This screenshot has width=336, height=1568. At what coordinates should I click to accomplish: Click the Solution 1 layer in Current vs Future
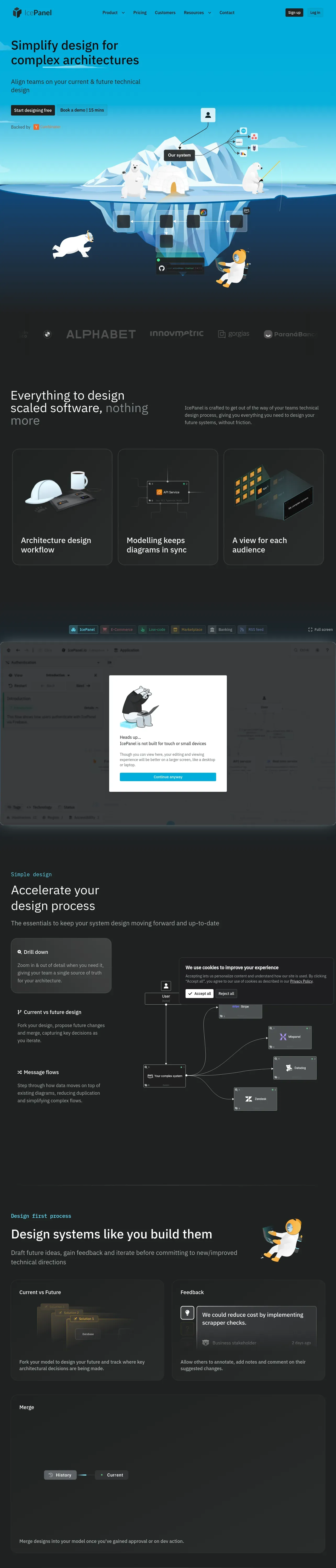[84, 1318]
